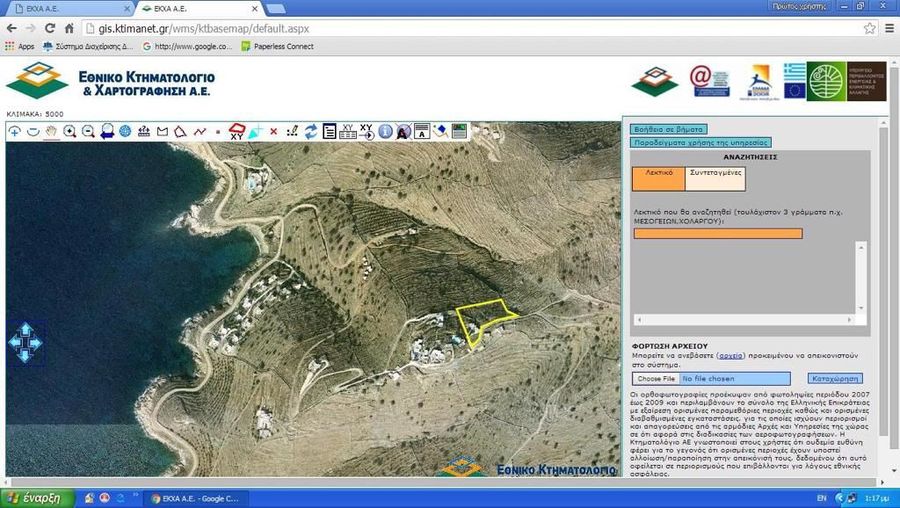Viewport: 900px width, 508px height.
Task: Open the blue info icon
Action: (386, 131)
